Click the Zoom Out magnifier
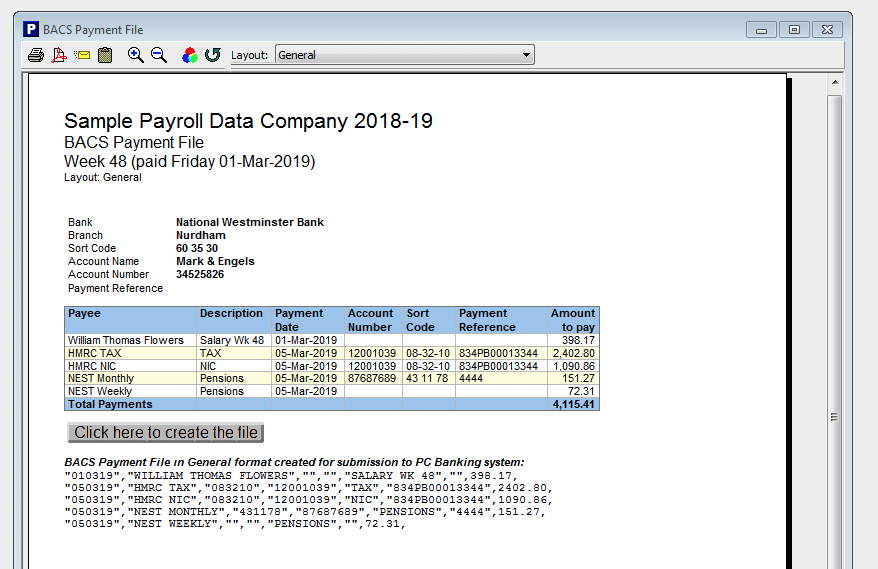Viewport: 878px width, 569px height. (159, 55)
